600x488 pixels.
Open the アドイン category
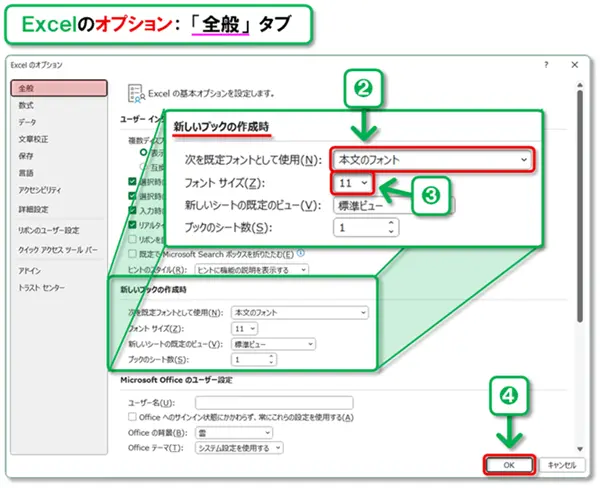(29, 271)
